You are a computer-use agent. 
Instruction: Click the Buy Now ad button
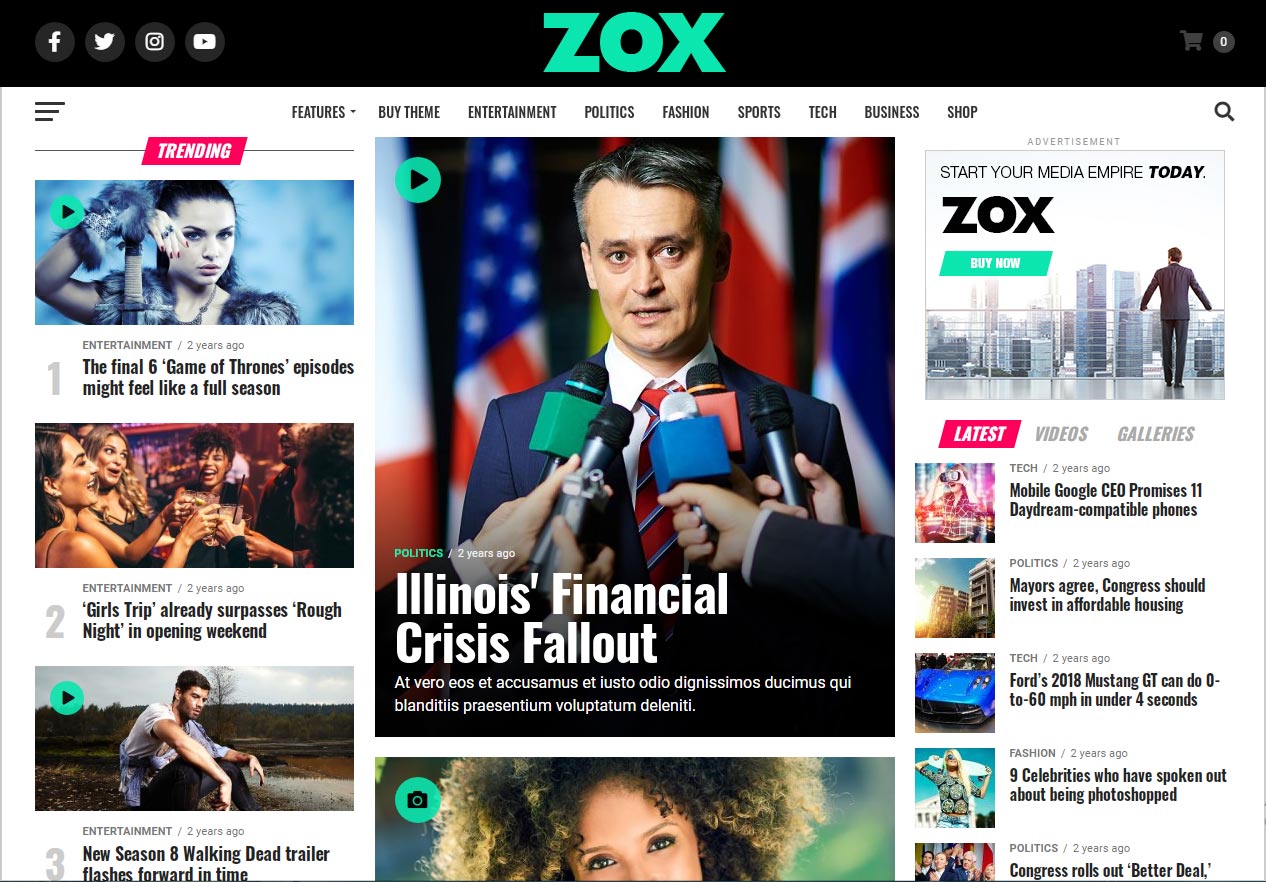click(995, 263)
